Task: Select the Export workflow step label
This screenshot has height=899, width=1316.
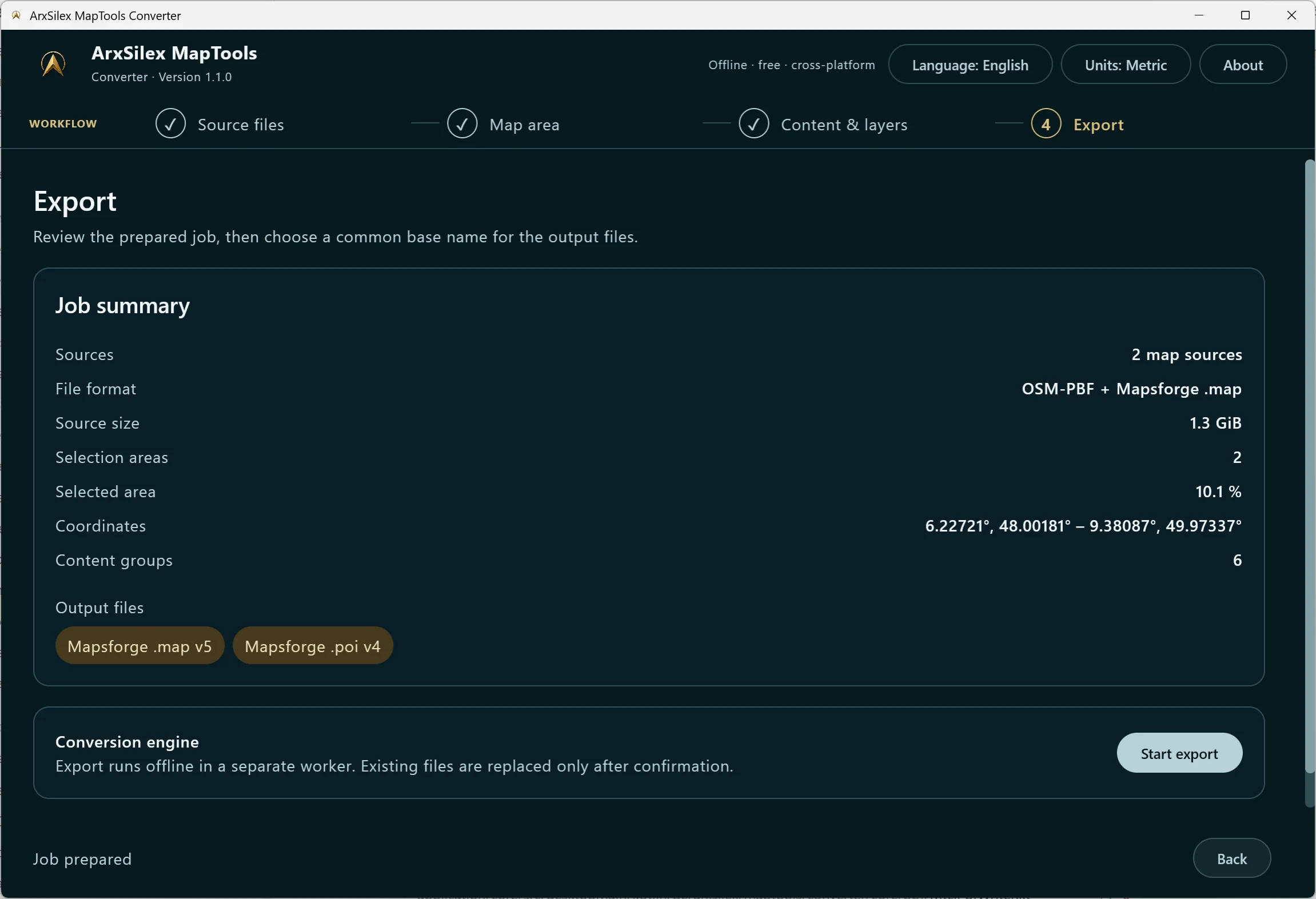Action: [x=1098, y=125]
